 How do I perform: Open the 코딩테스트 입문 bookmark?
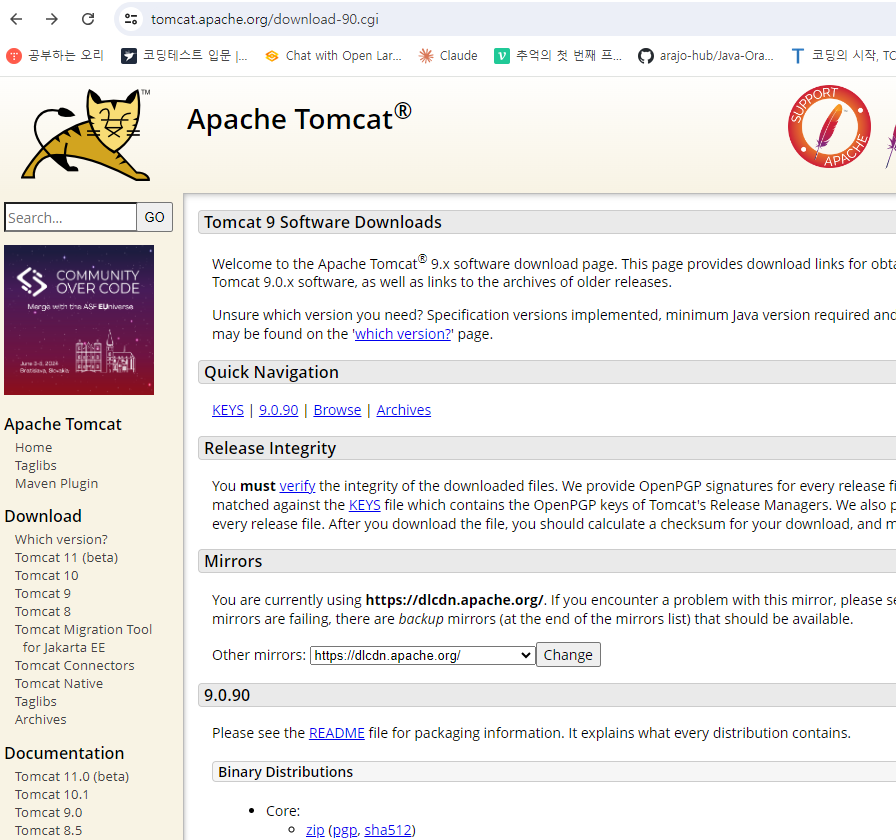click(185, 55)
